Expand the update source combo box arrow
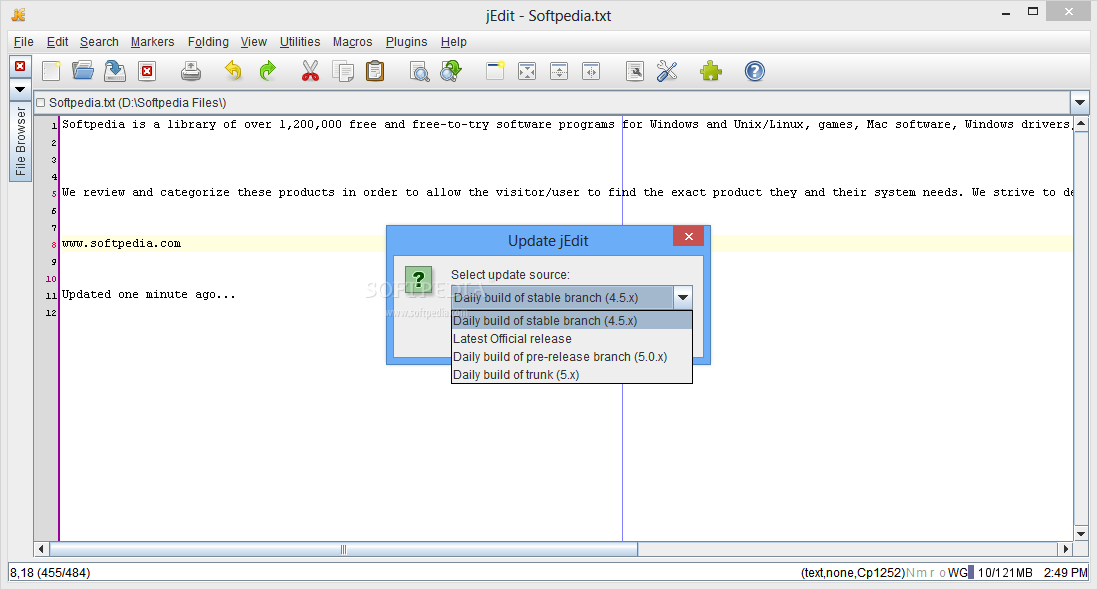1098x590 pixels. pos(683,297)
